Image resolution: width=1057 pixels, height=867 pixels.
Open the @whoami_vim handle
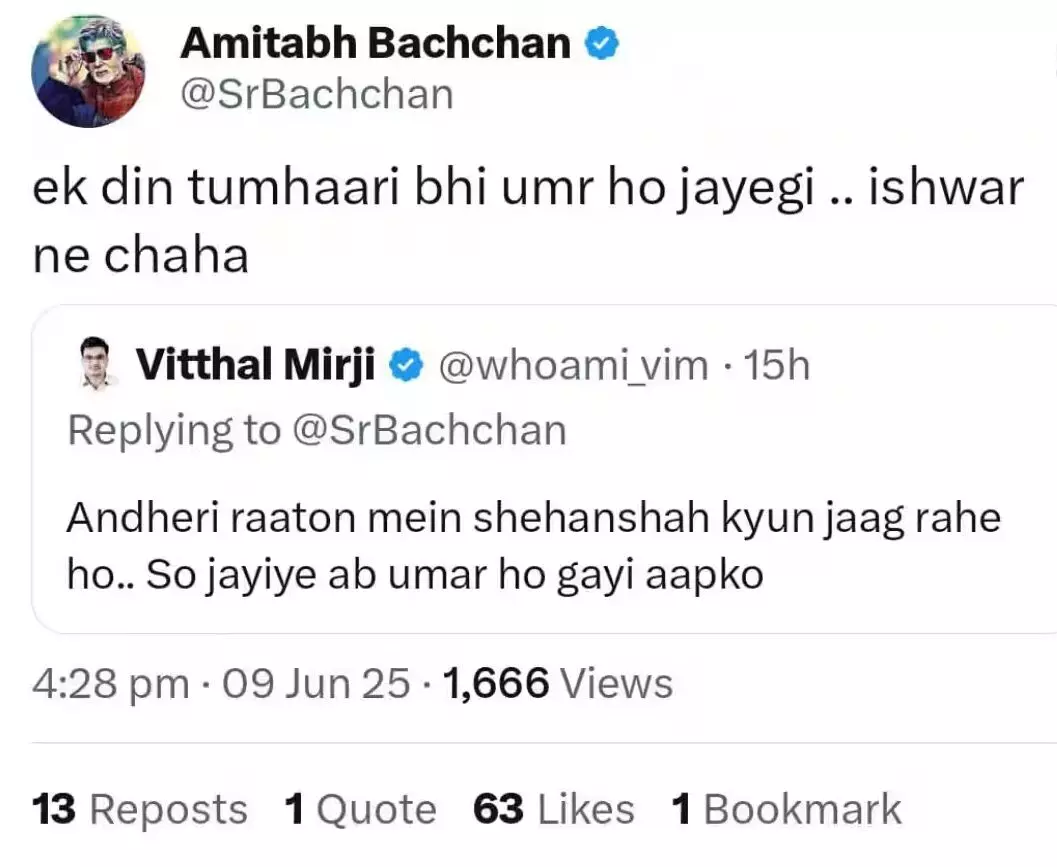(573, 367)
